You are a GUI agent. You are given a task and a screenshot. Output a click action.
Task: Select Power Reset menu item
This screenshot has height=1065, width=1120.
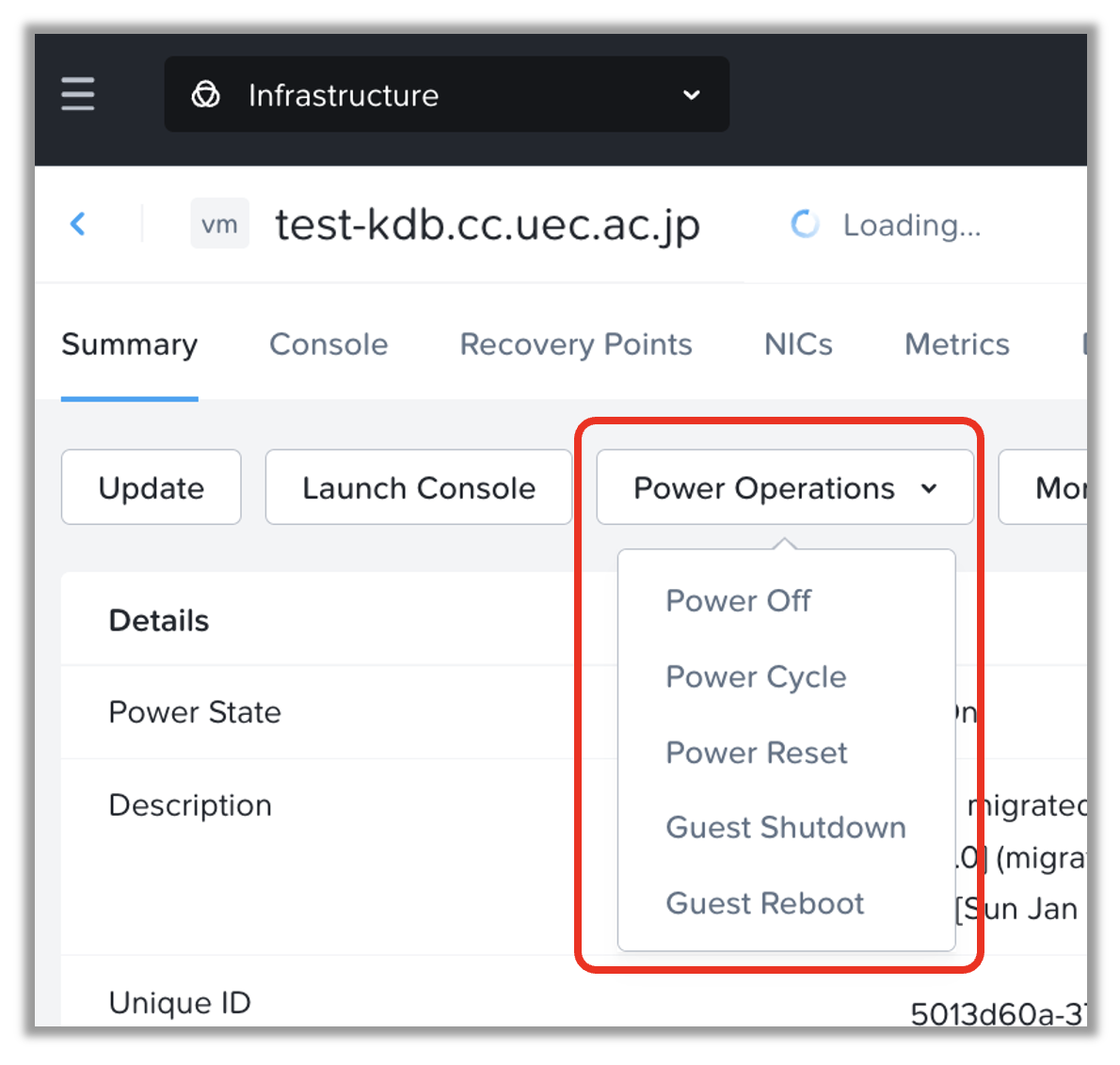click(x=757, y=753)
